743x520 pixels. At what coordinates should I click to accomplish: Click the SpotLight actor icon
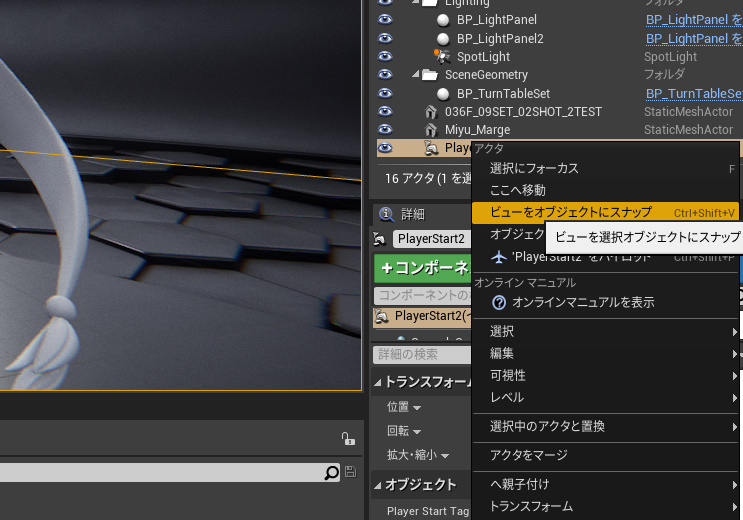[x=443, y=56]
